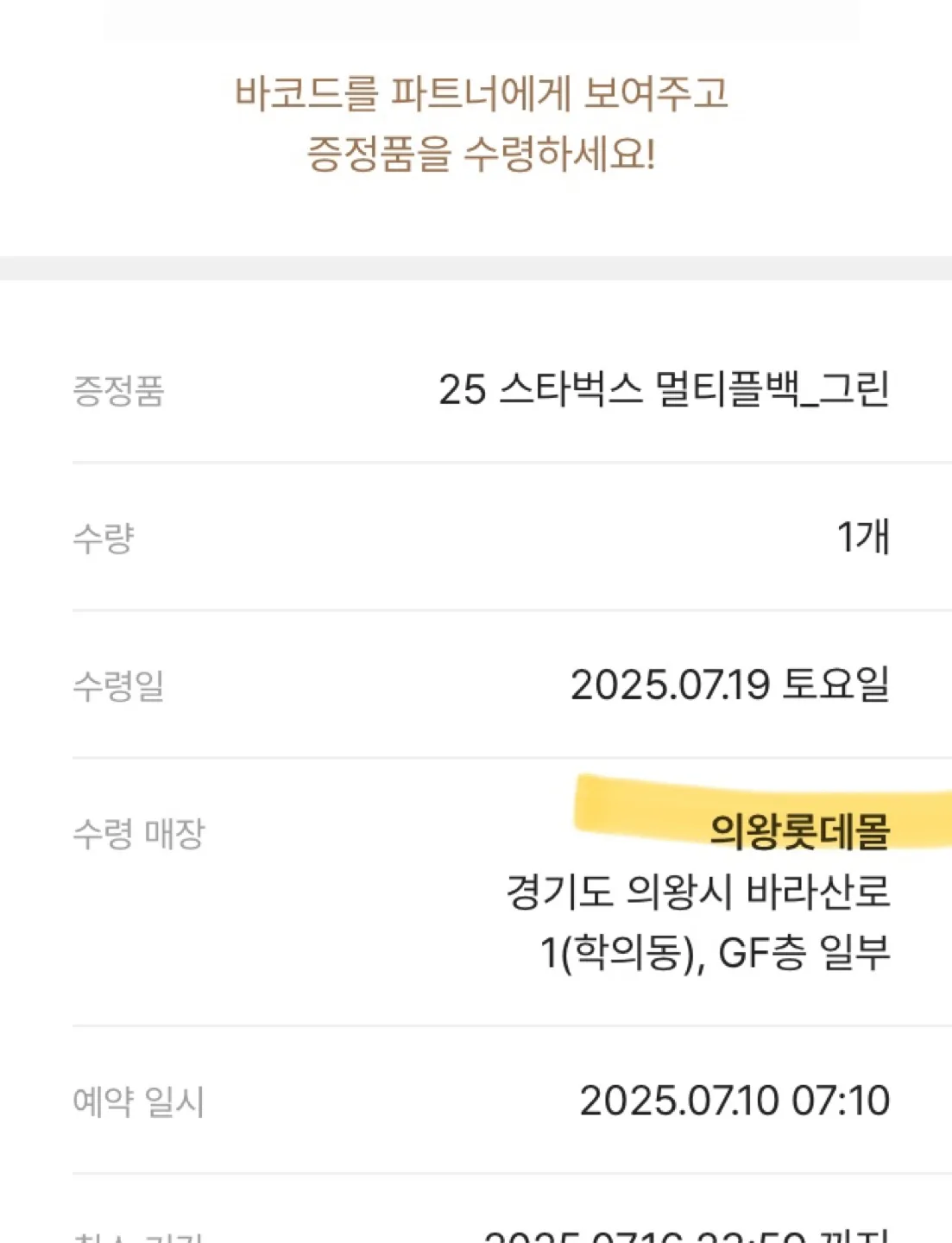Image resolution: width=952 pixels, height=1243 pixels.
Task: Tap the quantity value 1개
Action: [863, 537]
